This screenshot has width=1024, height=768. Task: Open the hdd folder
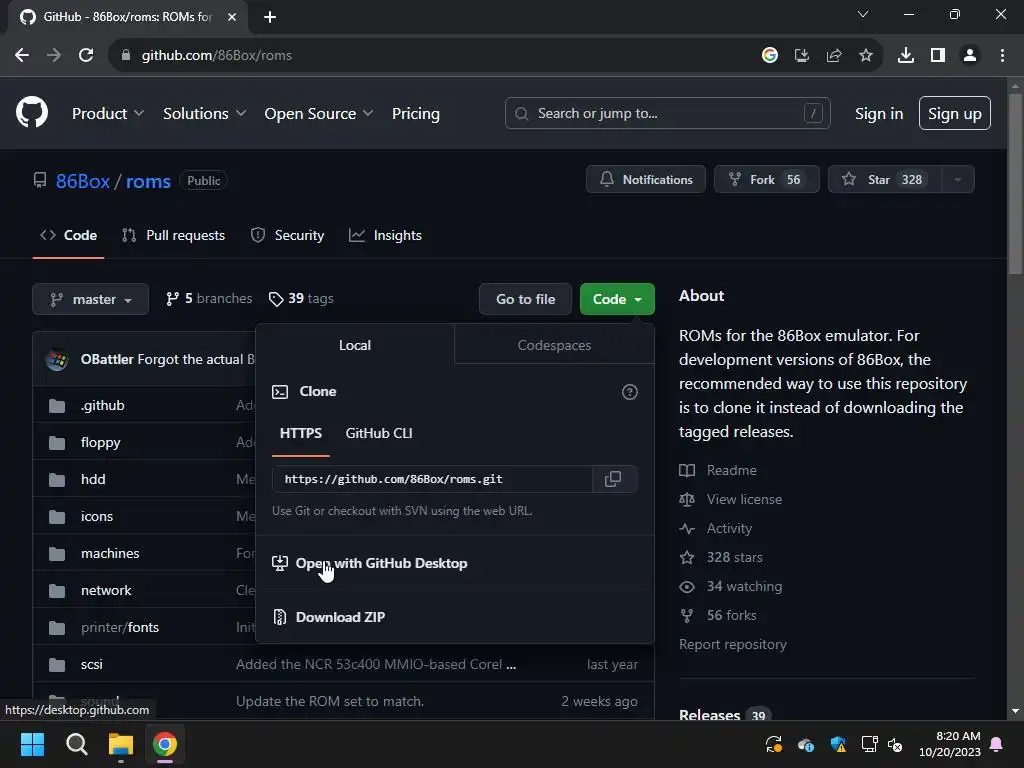[93, 479]
